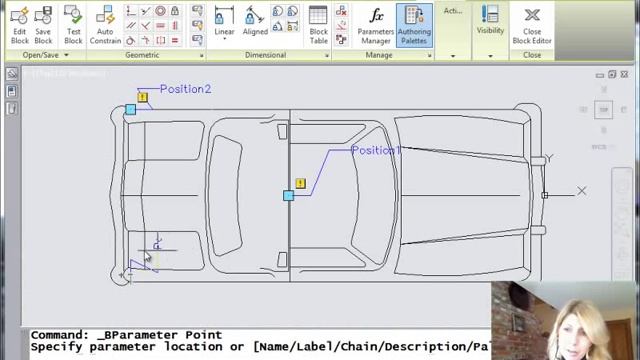Select the Aligned dimensional constraint
This screenshot has width=640, height=360.
point(255,20)
